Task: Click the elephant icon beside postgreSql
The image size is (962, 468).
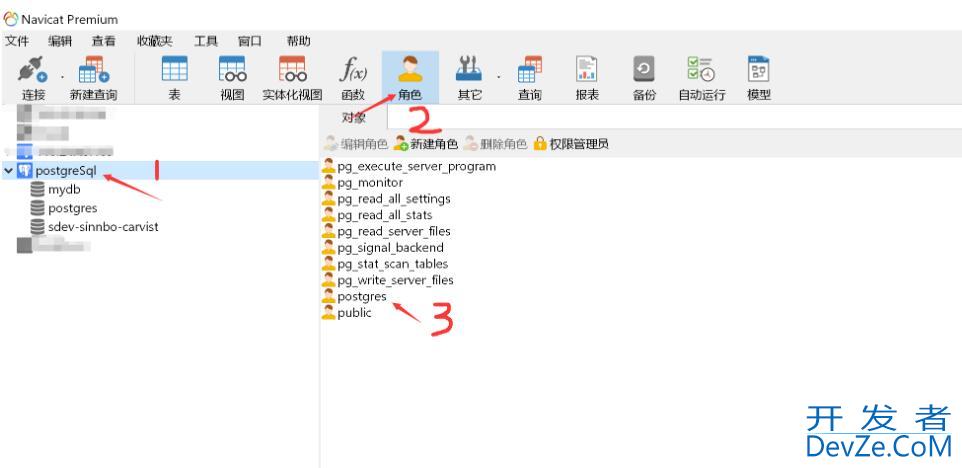Action: point(25,171)
